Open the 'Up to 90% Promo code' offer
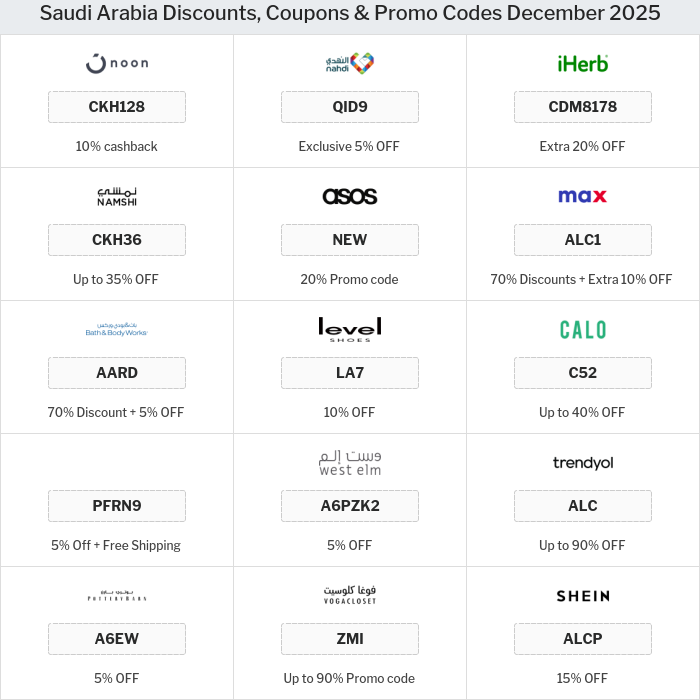Screen dimensions: 700x700 [x=349, y=678]
